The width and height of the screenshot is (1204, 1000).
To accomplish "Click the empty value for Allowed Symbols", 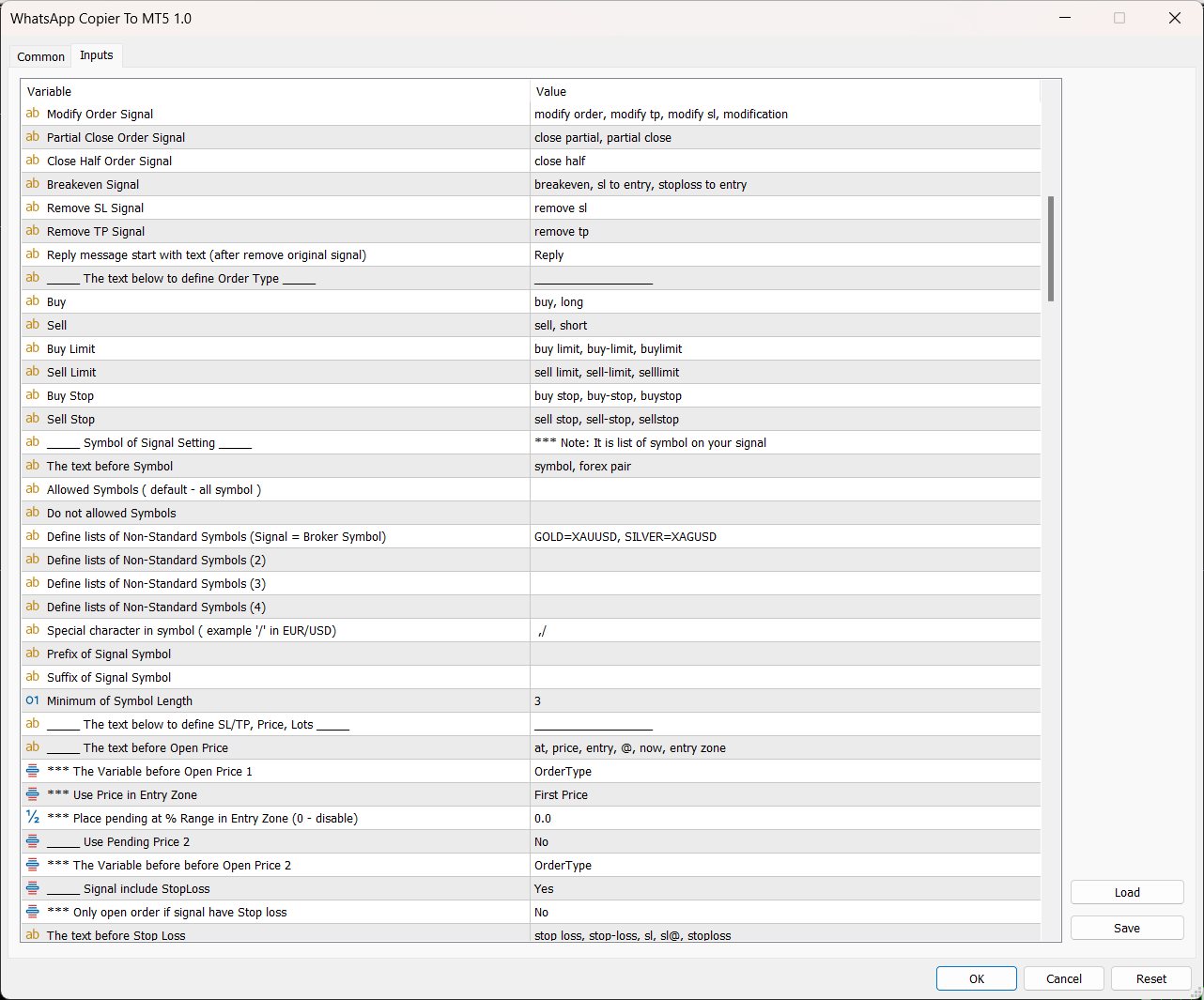I will pyautogui.click(x=785, y=489).
